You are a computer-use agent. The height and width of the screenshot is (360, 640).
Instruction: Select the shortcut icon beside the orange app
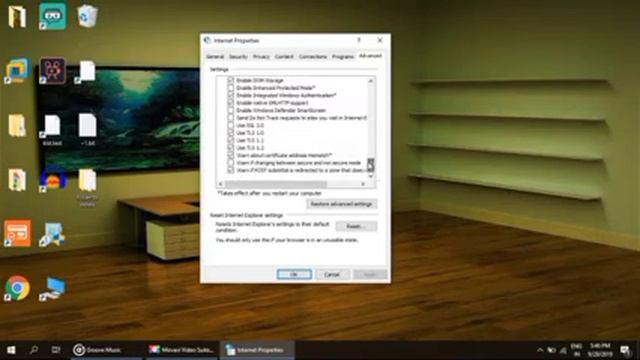click(x=53, y=234)
